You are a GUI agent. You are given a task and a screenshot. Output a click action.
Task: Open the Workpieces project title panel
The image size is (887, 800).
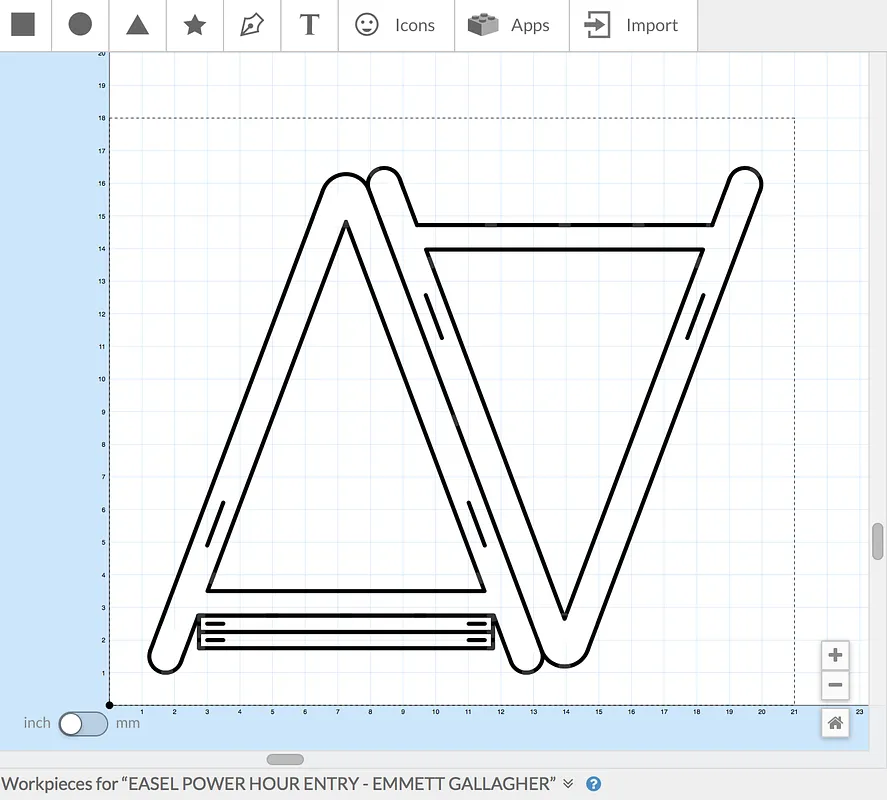[x=278, y=784]
